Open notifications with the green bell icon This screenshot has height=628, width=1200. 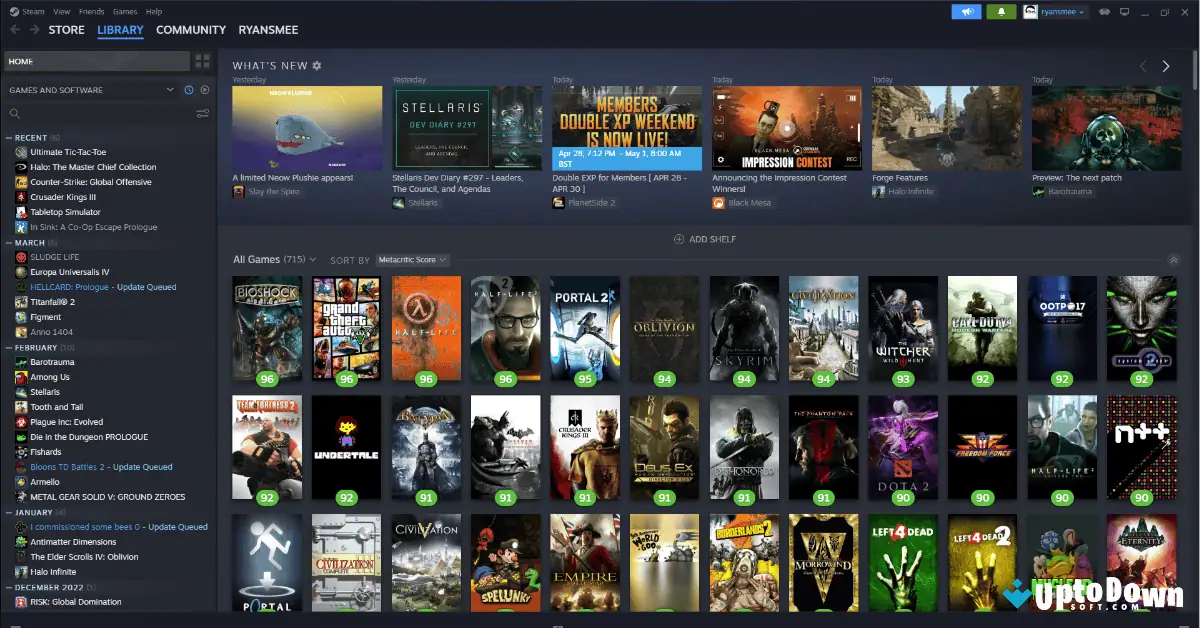point(1001,12)
